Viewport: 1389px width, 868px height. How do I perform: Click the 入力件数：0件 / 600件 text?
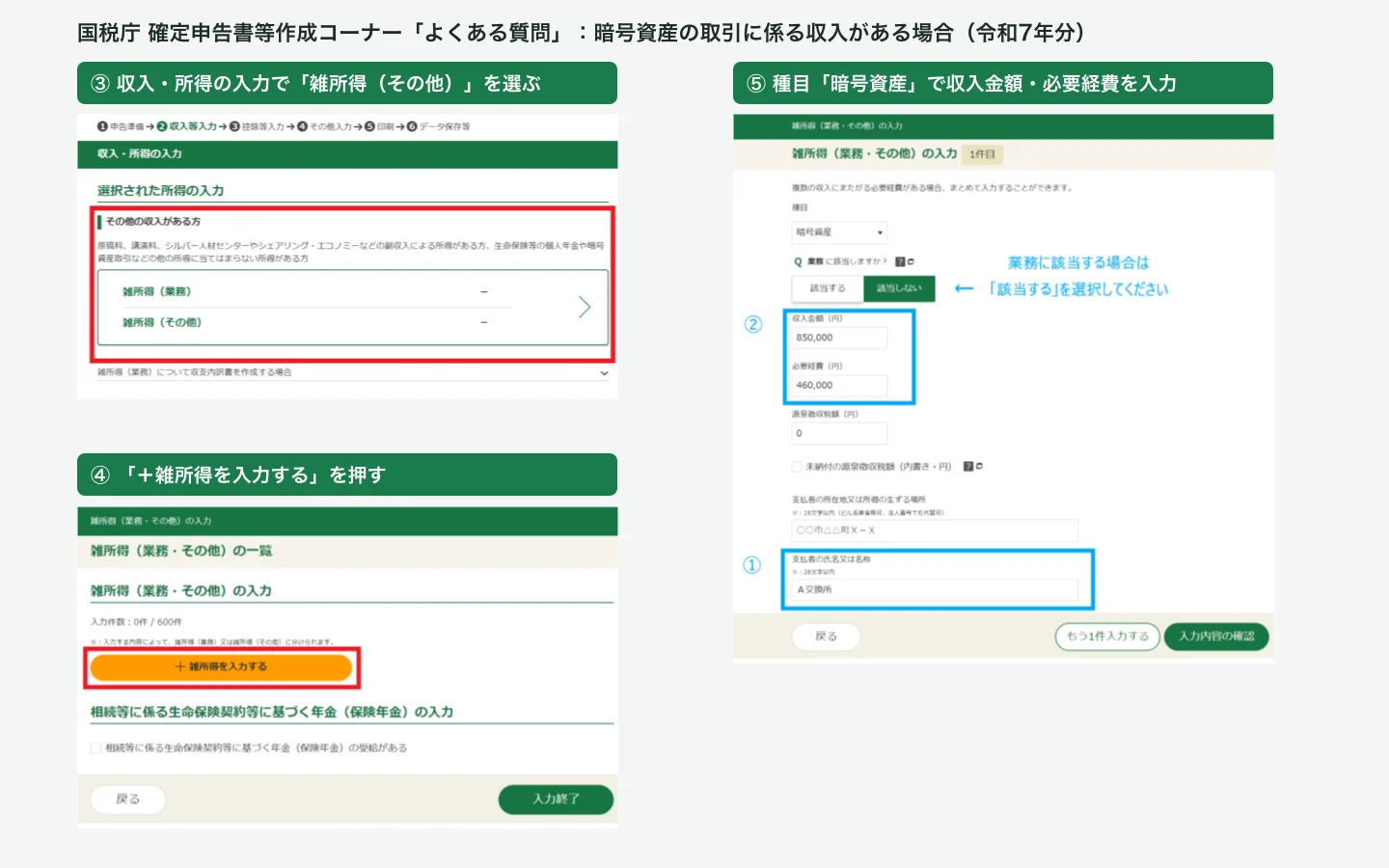136,622
